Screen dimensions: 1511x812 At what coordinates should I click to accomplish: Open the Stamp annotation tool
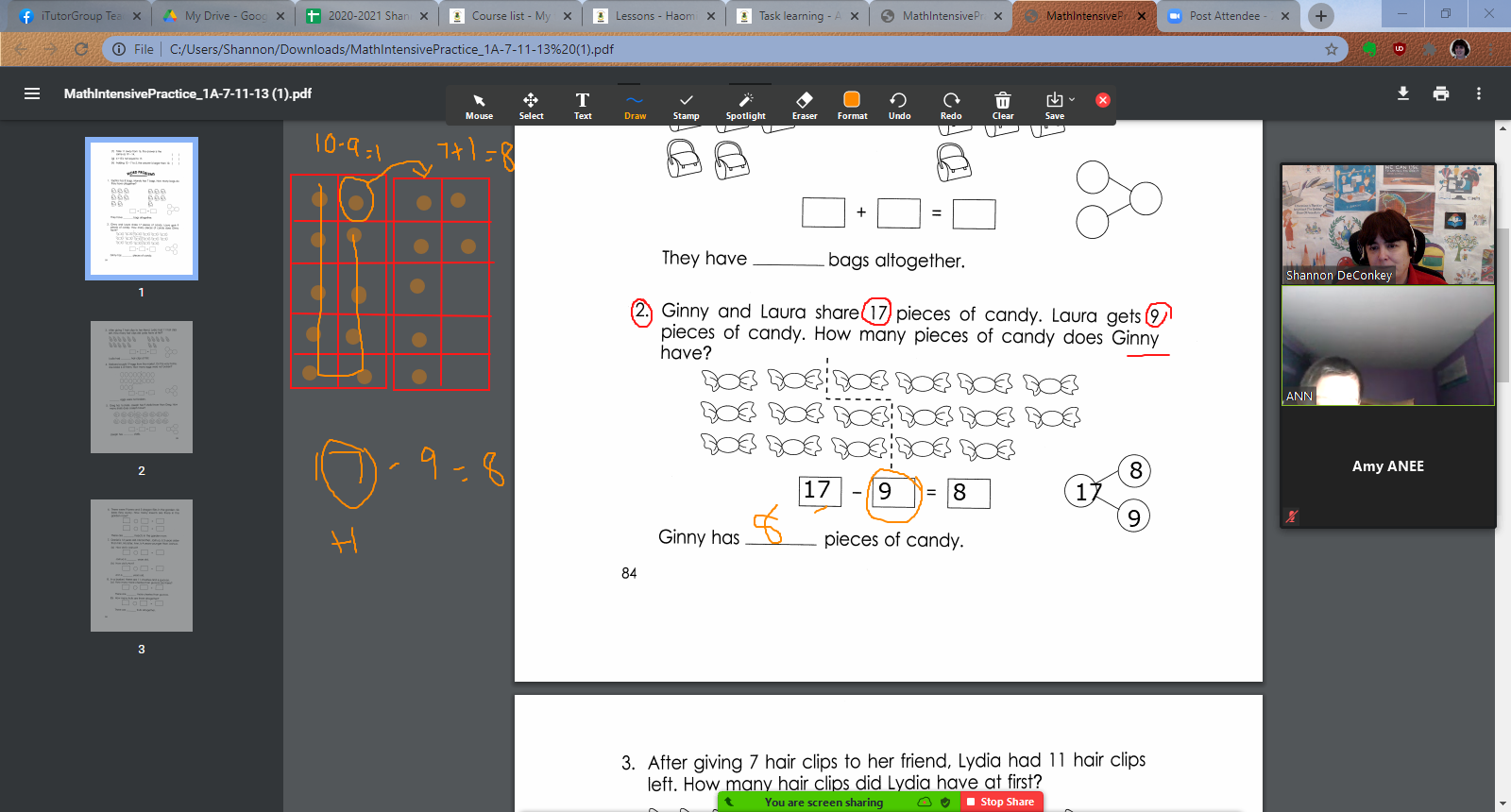687,105
